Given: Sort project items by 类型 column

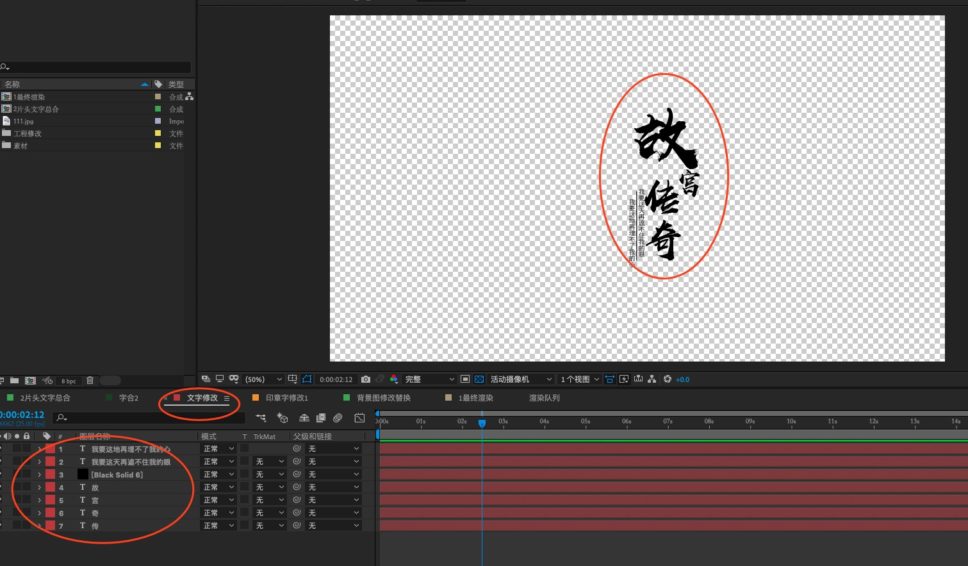Looking at the screenshot, I should [177, 84].
